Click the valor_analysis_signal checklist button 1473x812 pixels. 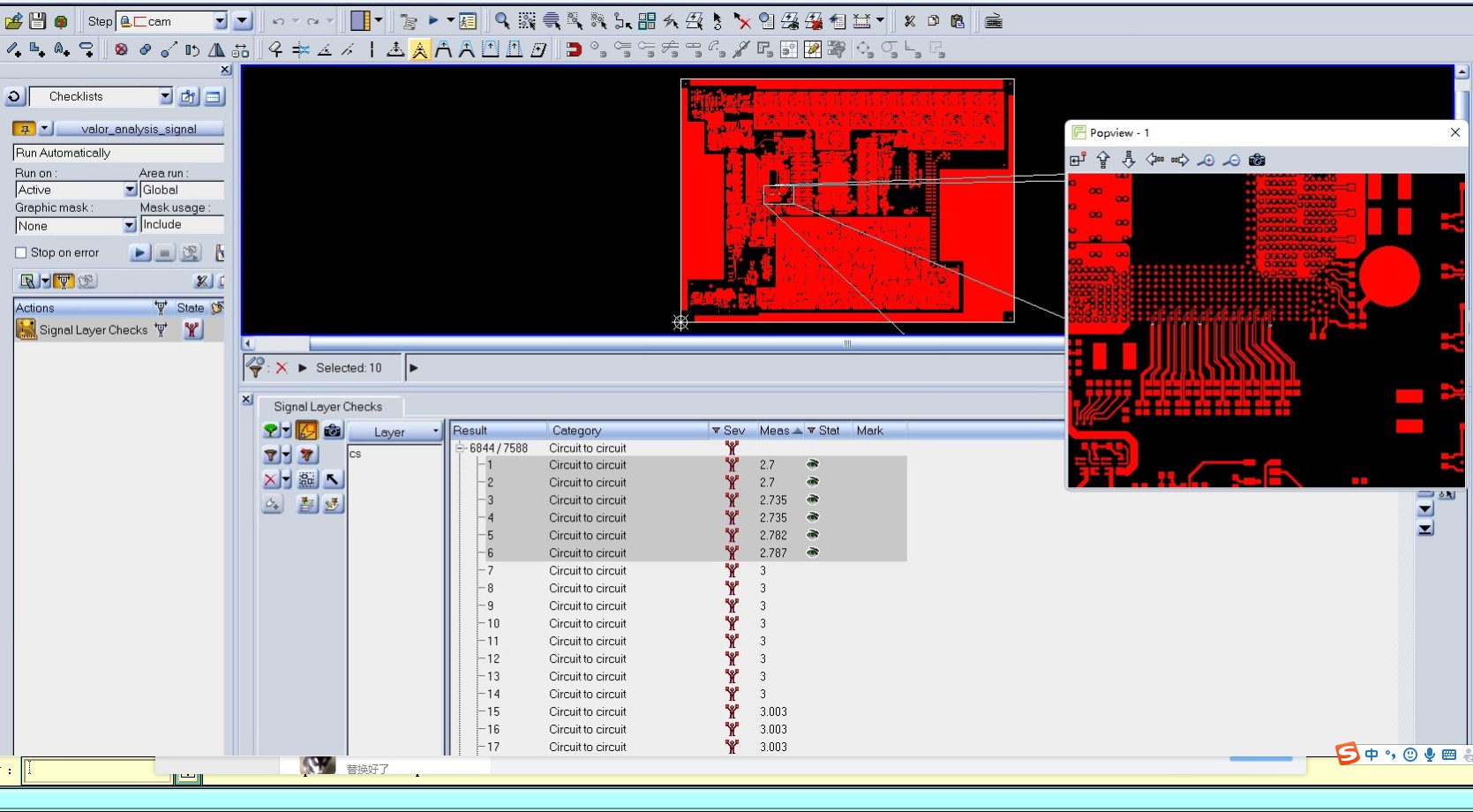point(139,129)
